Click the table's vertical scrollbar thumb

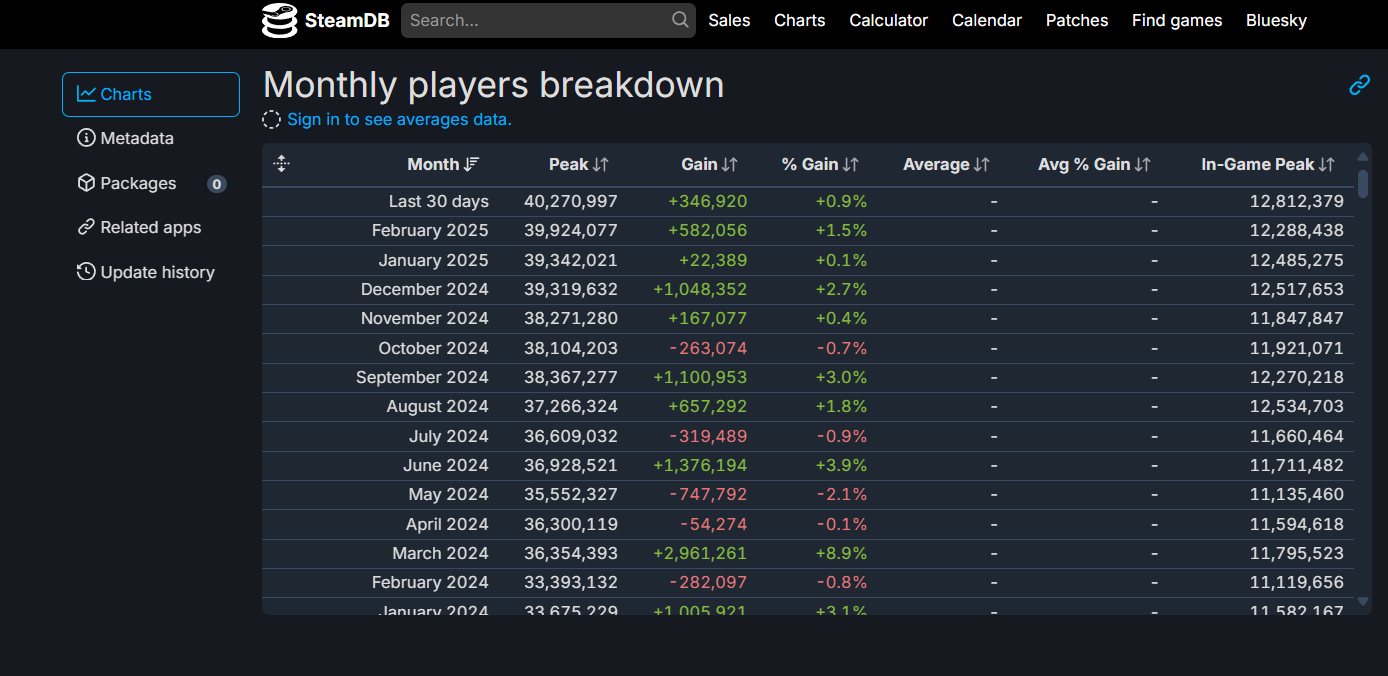pyautogui.click(x=1362, y=184)
